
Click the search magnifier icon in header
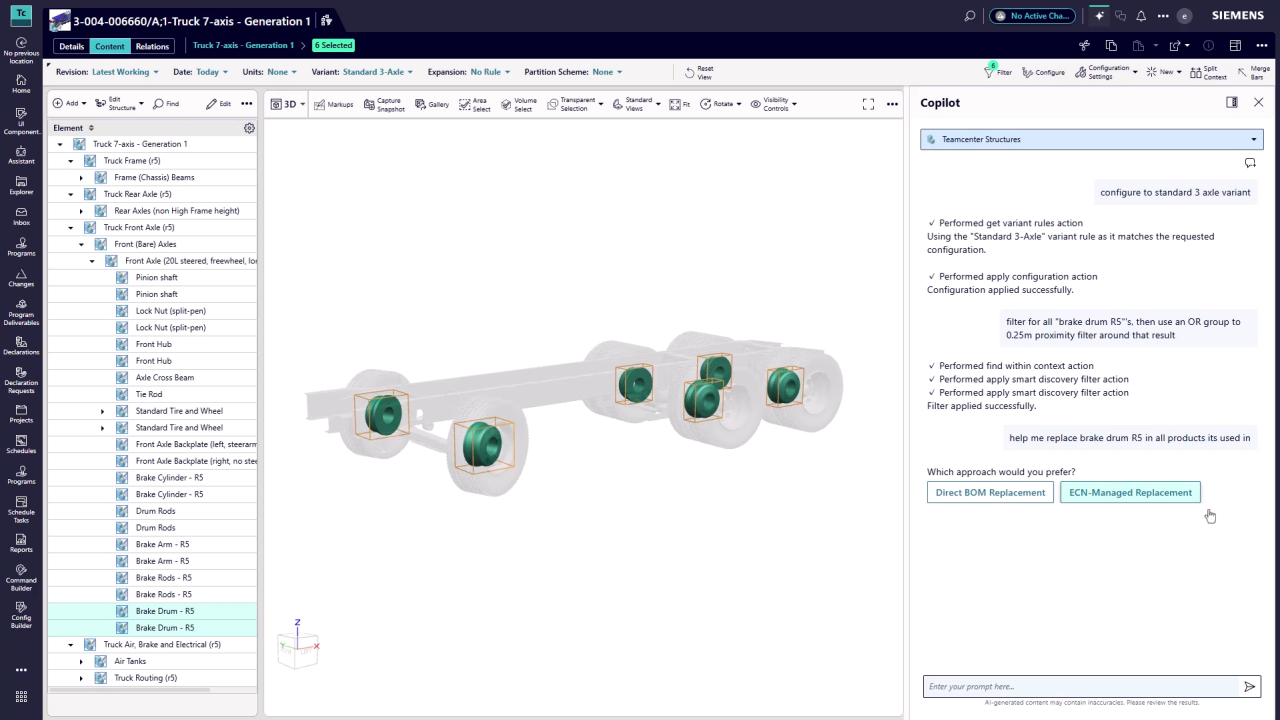(x=969, y=16)
